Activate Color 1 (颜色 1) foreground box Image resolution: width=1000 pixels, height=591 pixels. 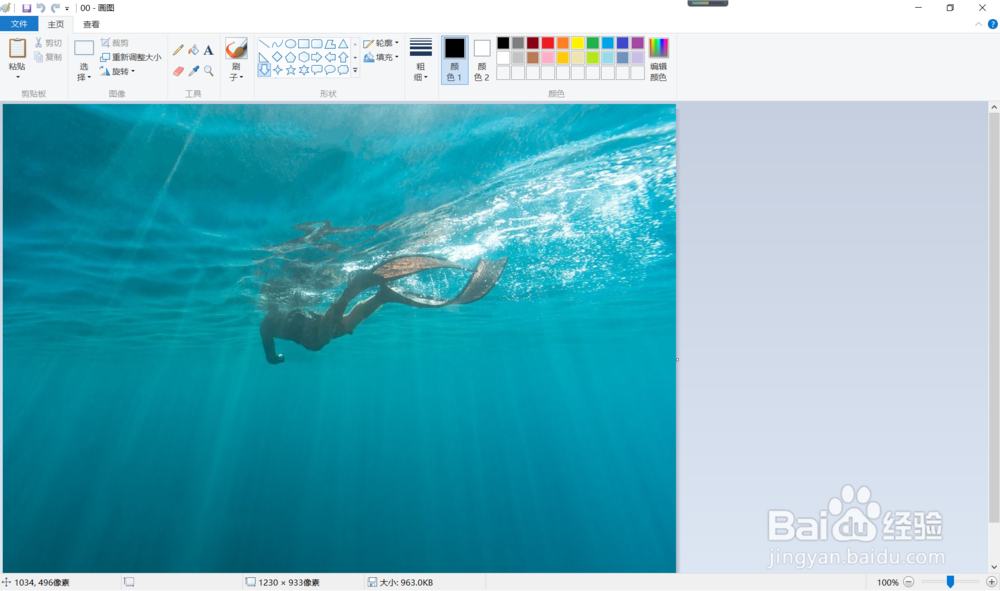[x=455, y=59]
